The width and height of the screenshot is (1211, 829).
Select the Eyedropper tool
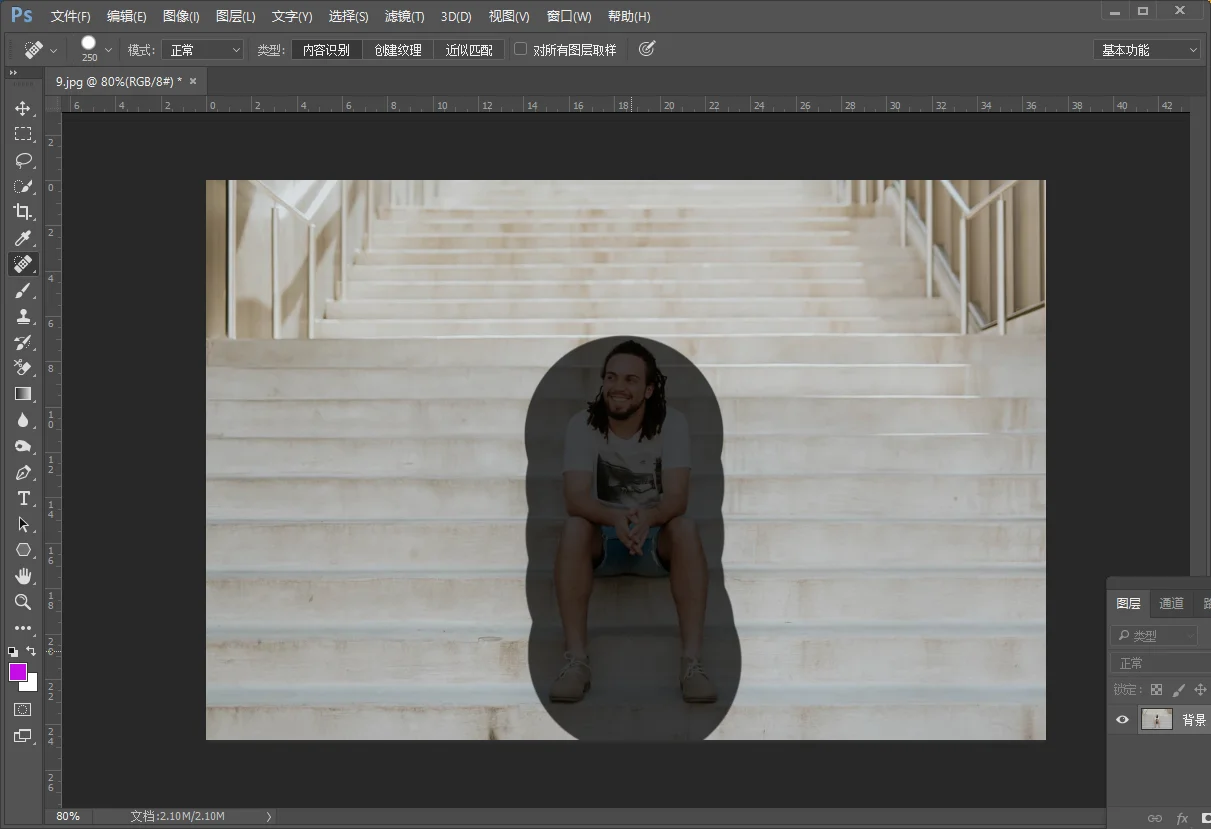point(23,238)
